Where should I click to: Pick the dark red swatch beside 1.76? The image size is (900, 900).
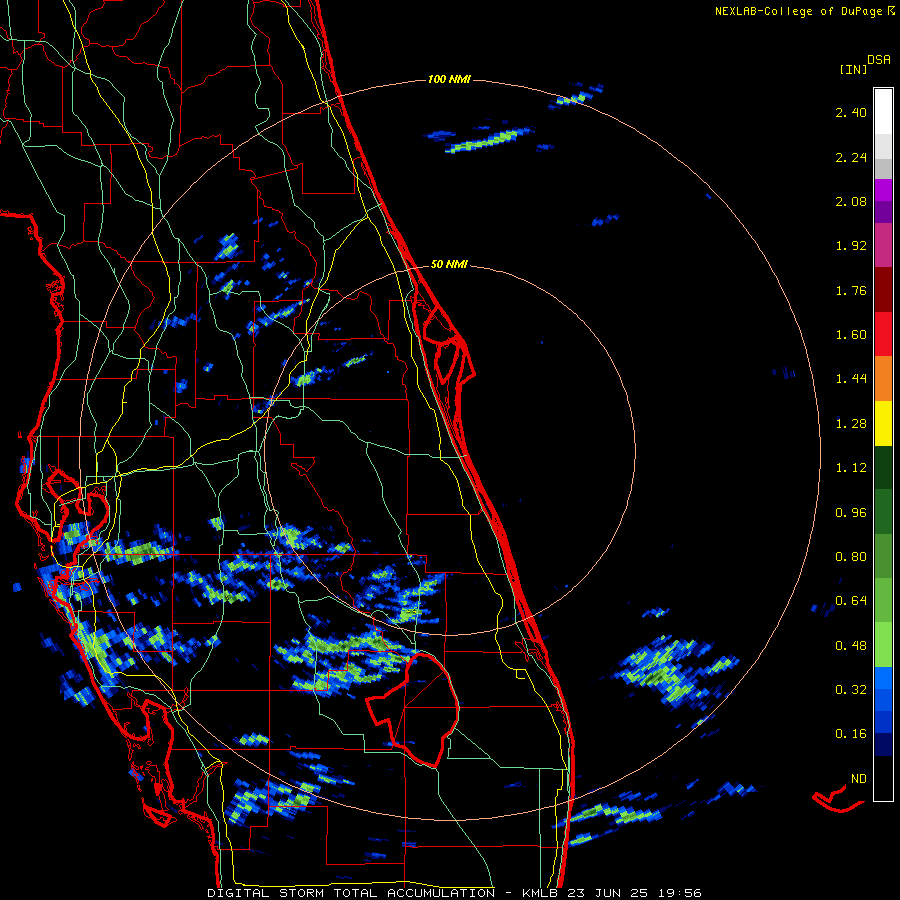click(883, 290)
